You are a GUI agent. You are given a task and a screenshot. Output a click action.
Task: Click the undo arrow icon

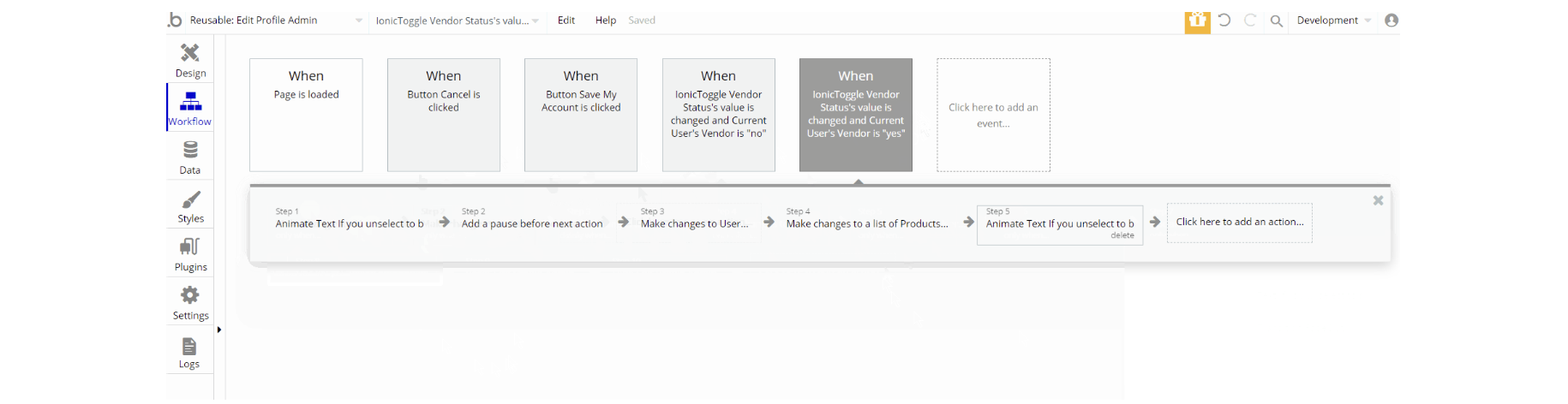pyautogui.click(x=1224, y=21)
